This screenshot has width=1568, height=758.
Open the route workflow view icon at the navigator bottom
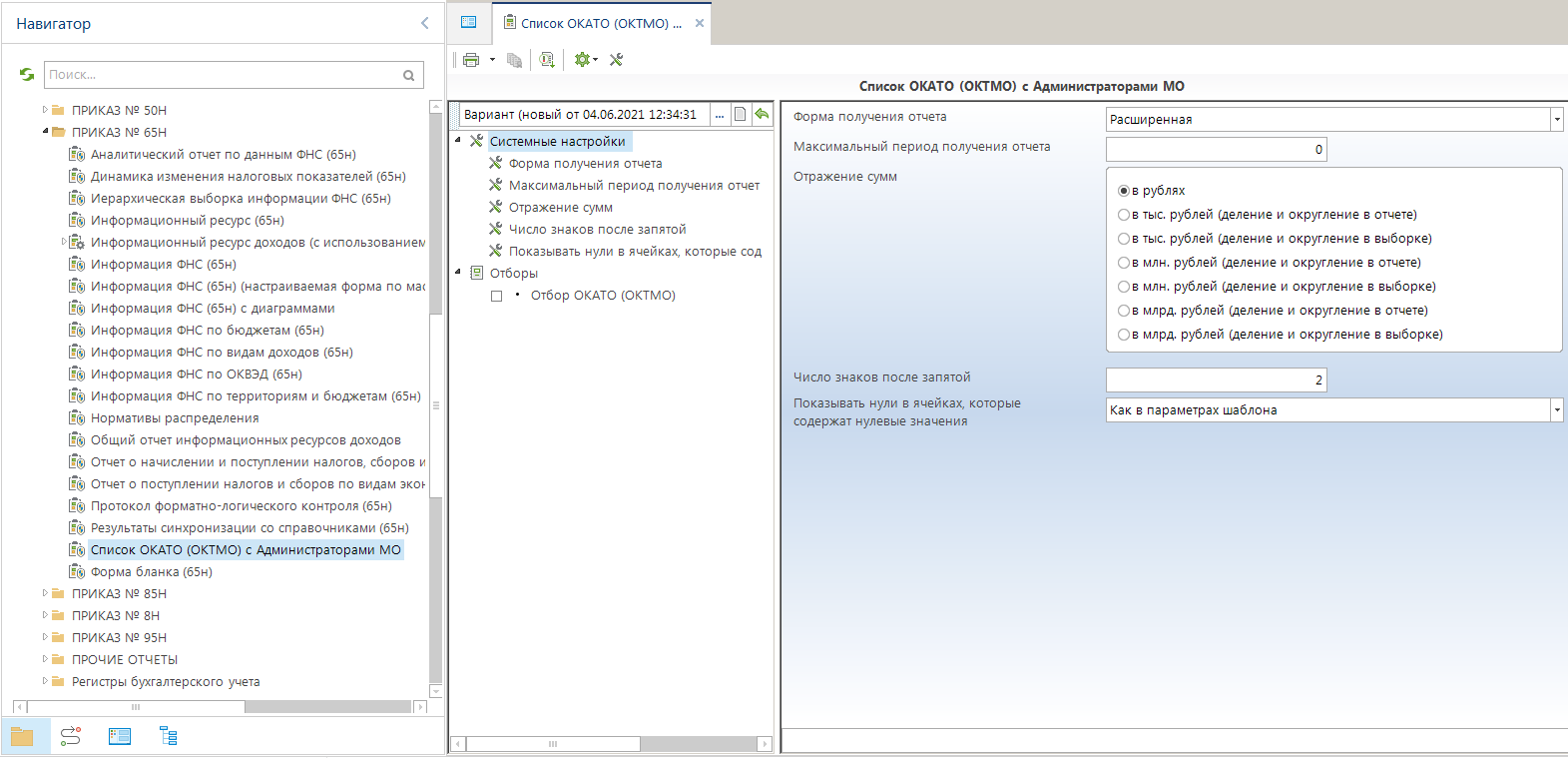[71, 737]
